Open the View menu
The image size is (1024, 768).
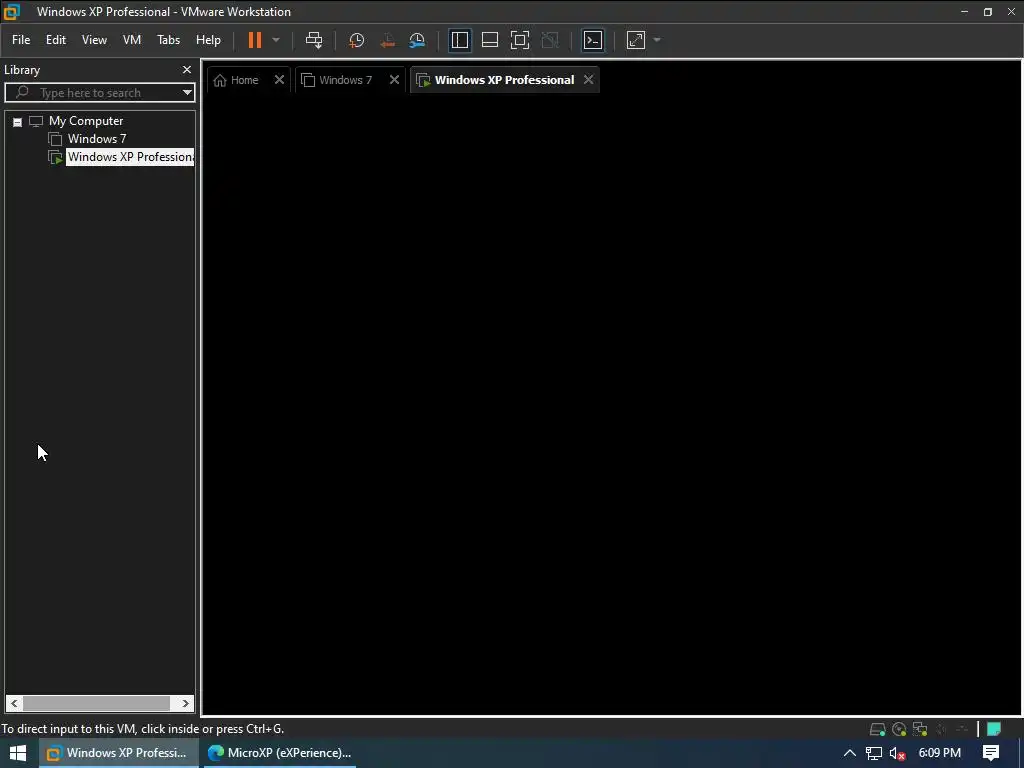pos(94,40)
